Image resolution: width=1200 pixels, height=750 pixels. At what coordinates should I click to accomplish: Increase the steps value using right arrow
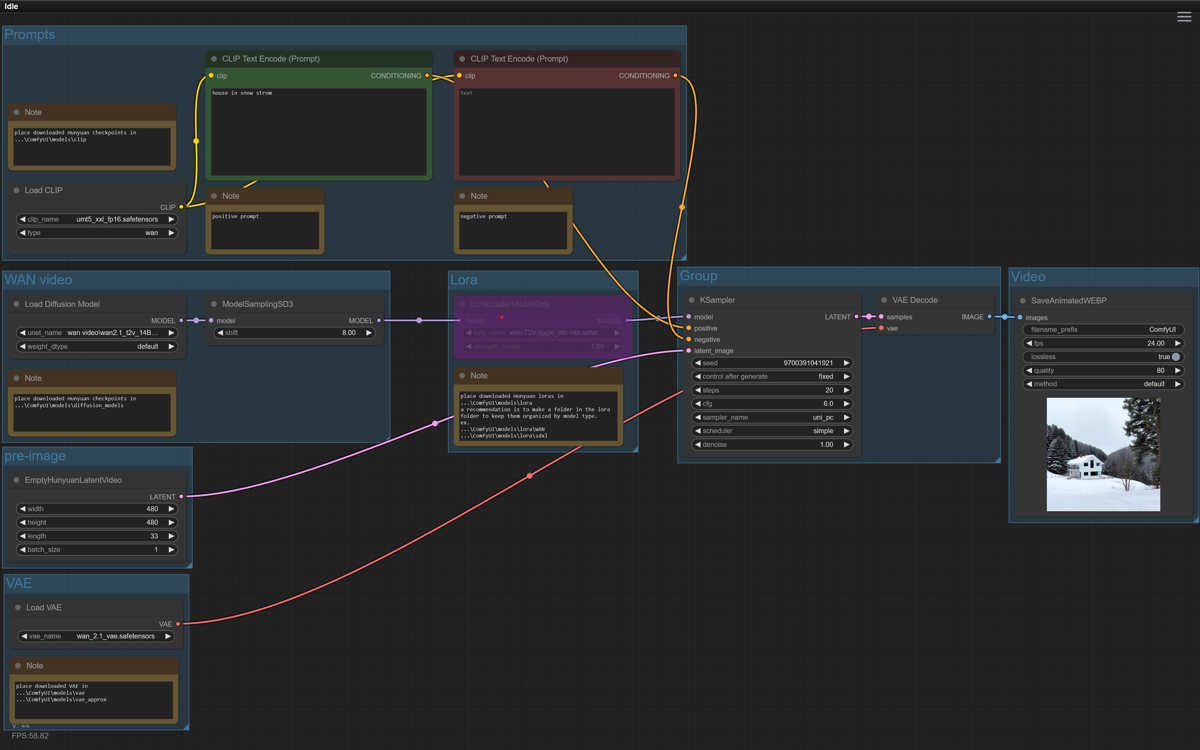(x=846, y=390)
